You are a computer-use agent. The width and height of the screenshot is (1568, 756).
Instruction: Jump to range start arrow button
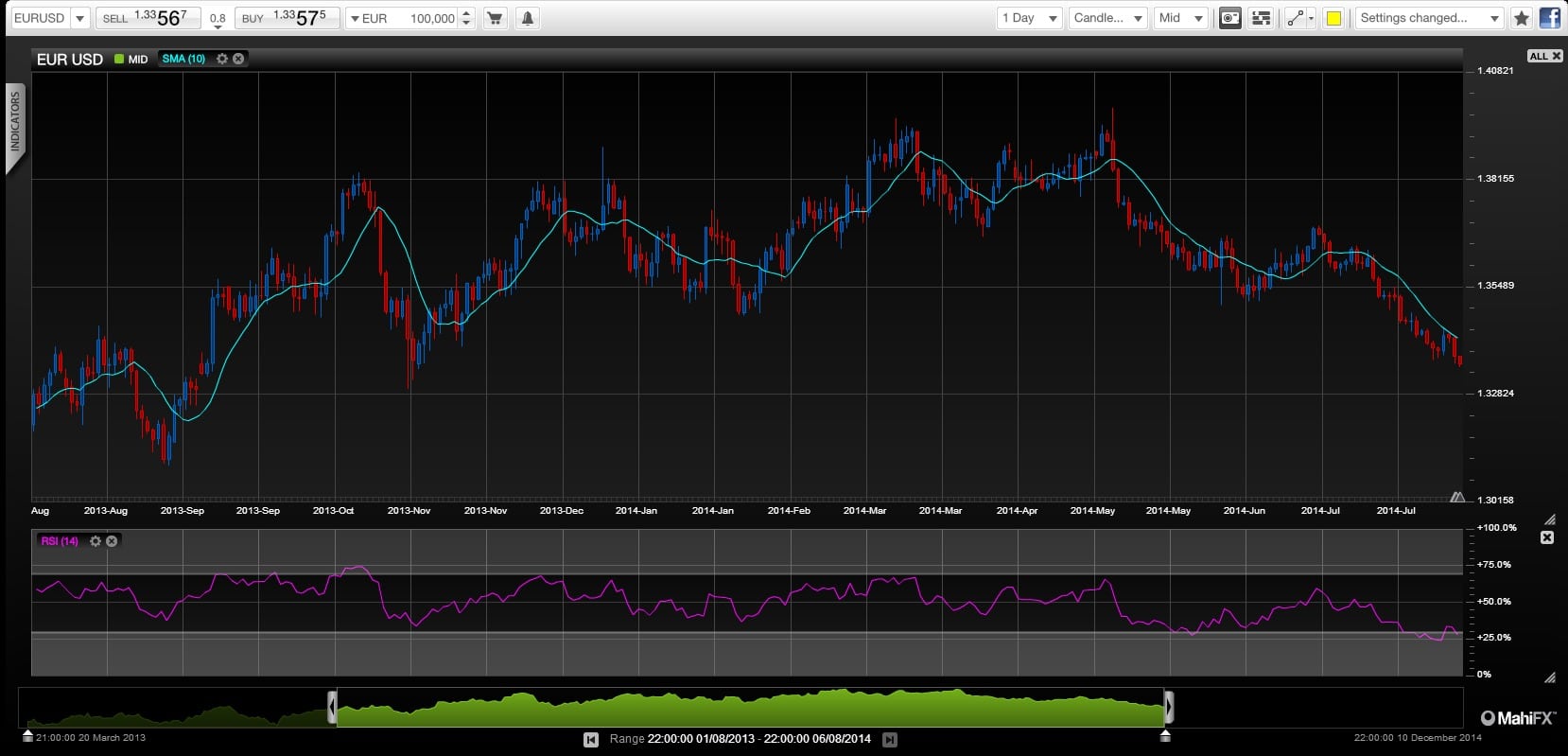pos(591,740)
